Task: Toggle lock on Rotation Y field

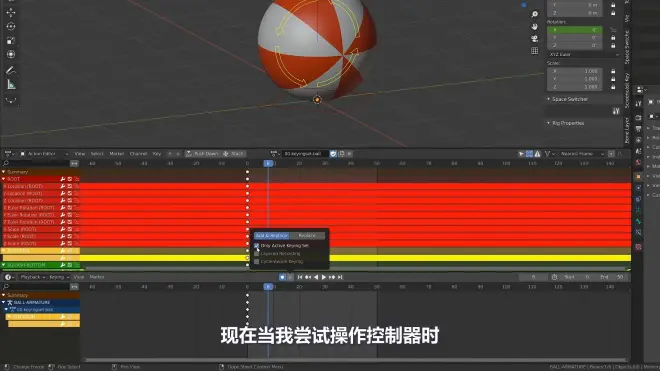Action: 613,37
